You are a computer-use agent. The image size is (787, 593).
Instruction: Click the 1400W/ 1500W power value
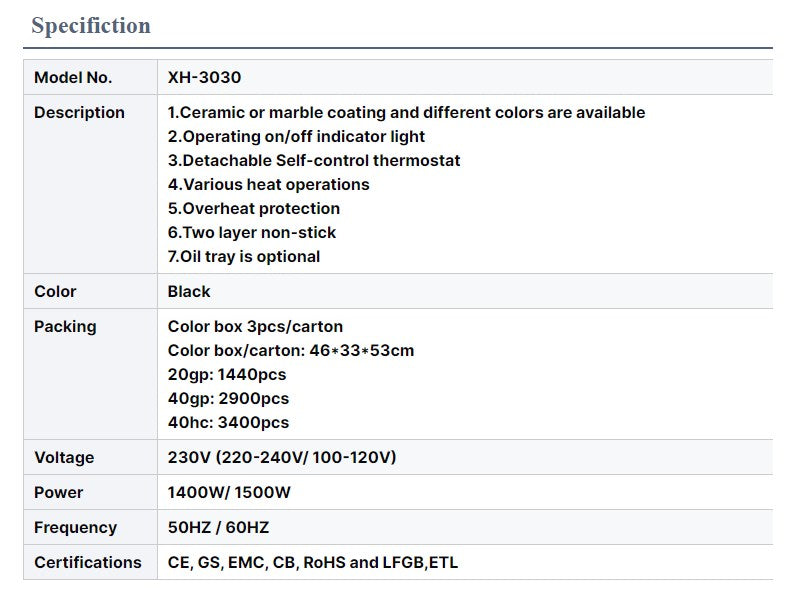click(x=229, y=493)
